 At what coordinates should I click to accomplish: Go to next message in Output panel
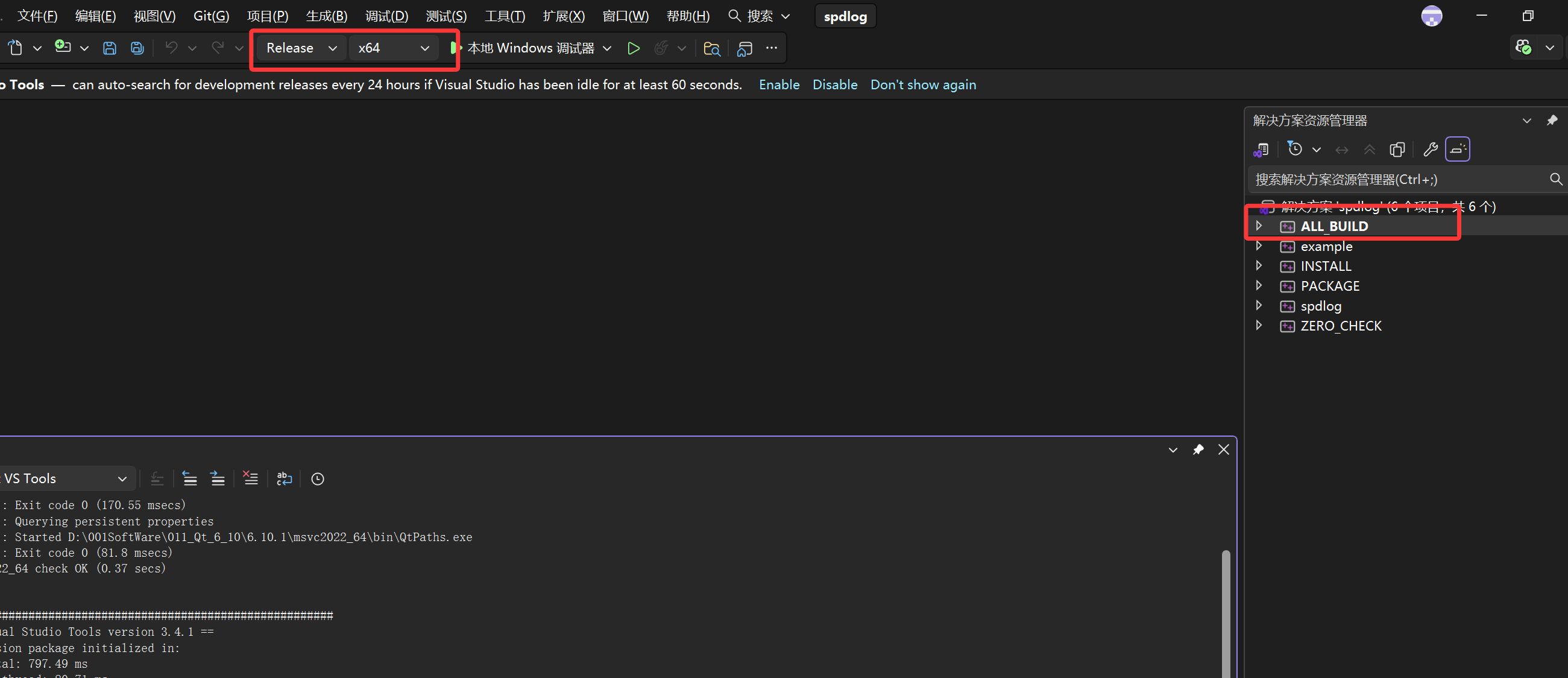(217, 479)
